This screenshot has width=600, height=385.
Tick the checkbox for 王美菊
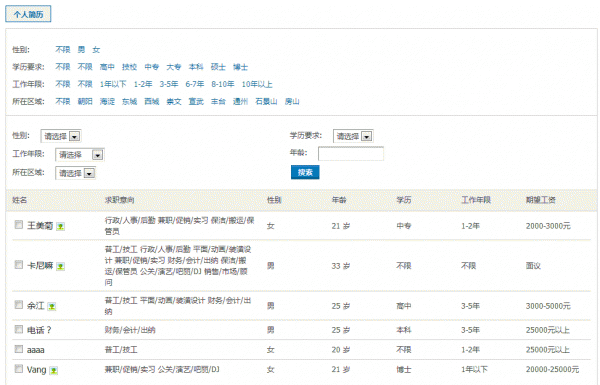pyautogui.click(x=19, y=225)
